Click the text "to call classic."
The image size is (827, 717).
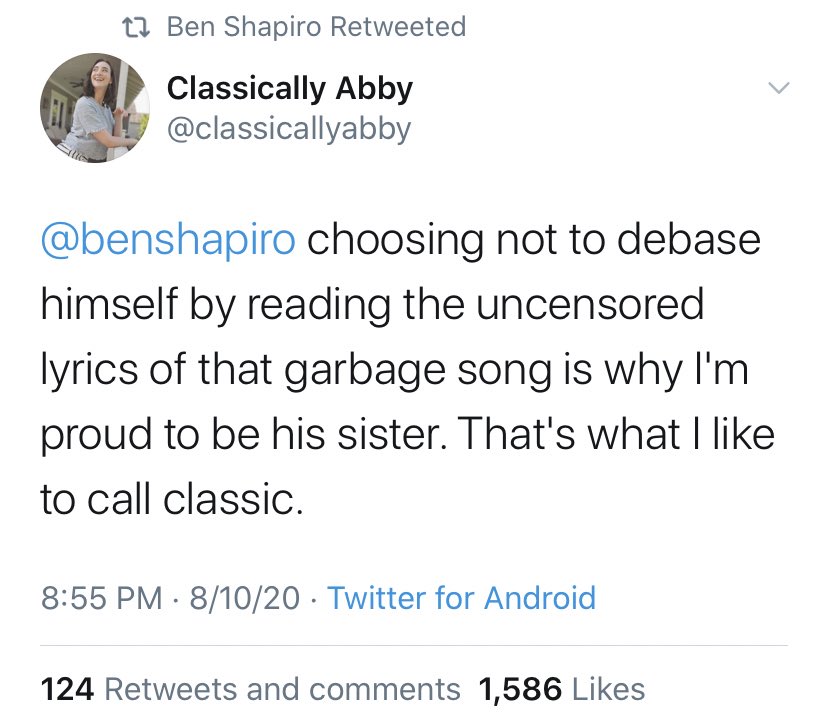click(x=171, y=499)
